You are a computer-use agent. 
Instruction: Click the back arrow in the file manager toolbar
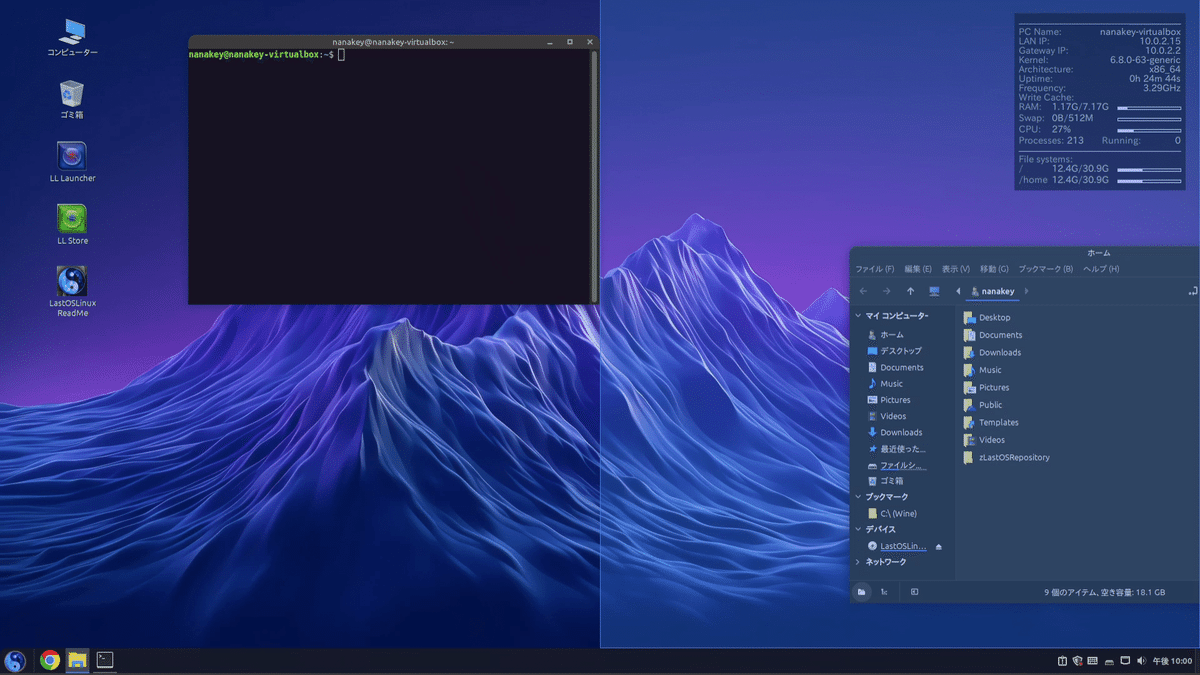(x=862, y=291)
